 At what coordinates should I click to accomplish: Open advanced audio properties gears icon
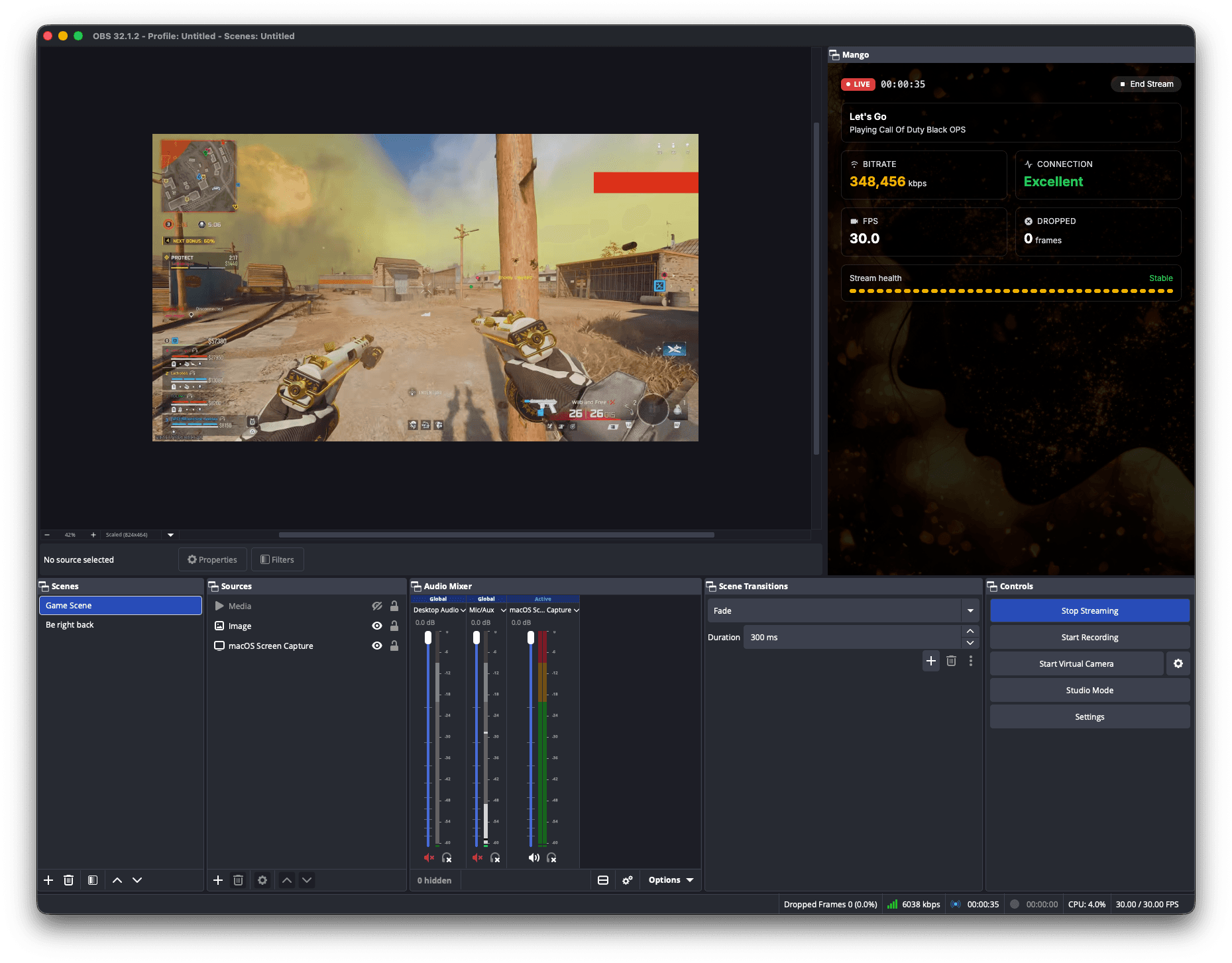coord(628,880)
